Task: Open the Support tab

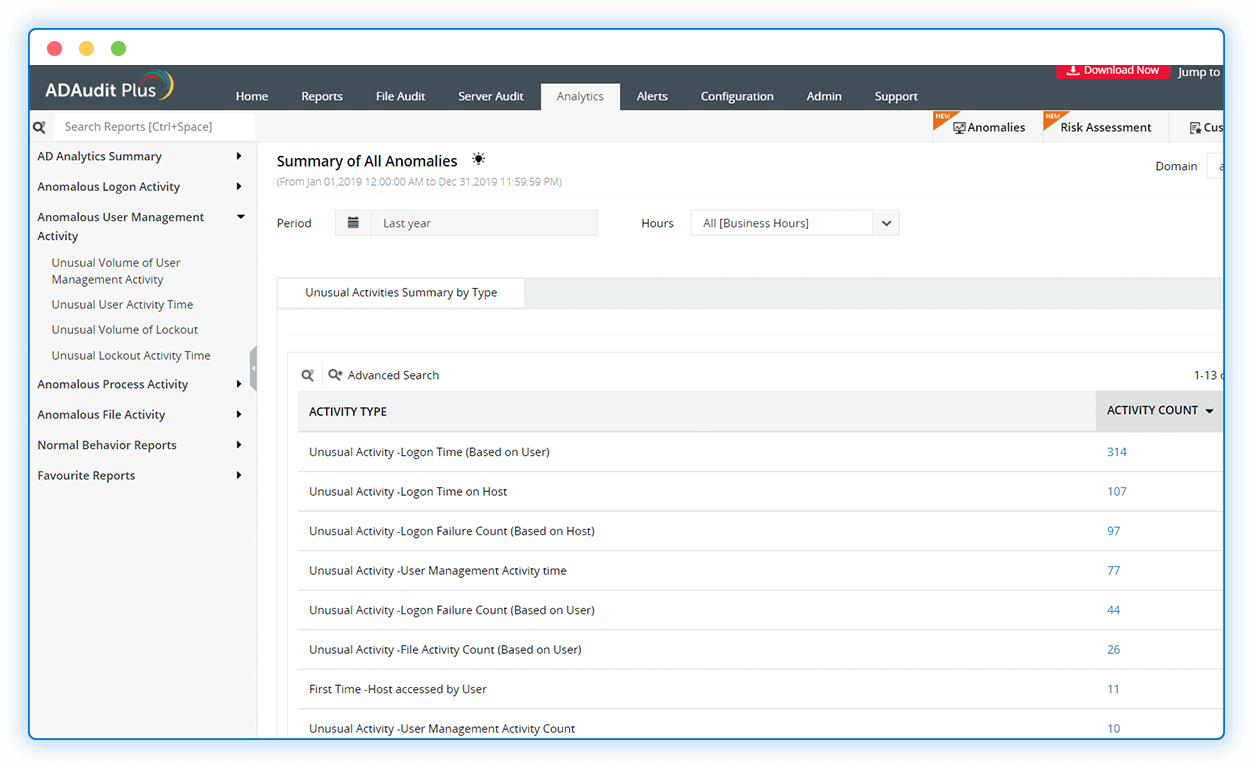Action: 896,97
